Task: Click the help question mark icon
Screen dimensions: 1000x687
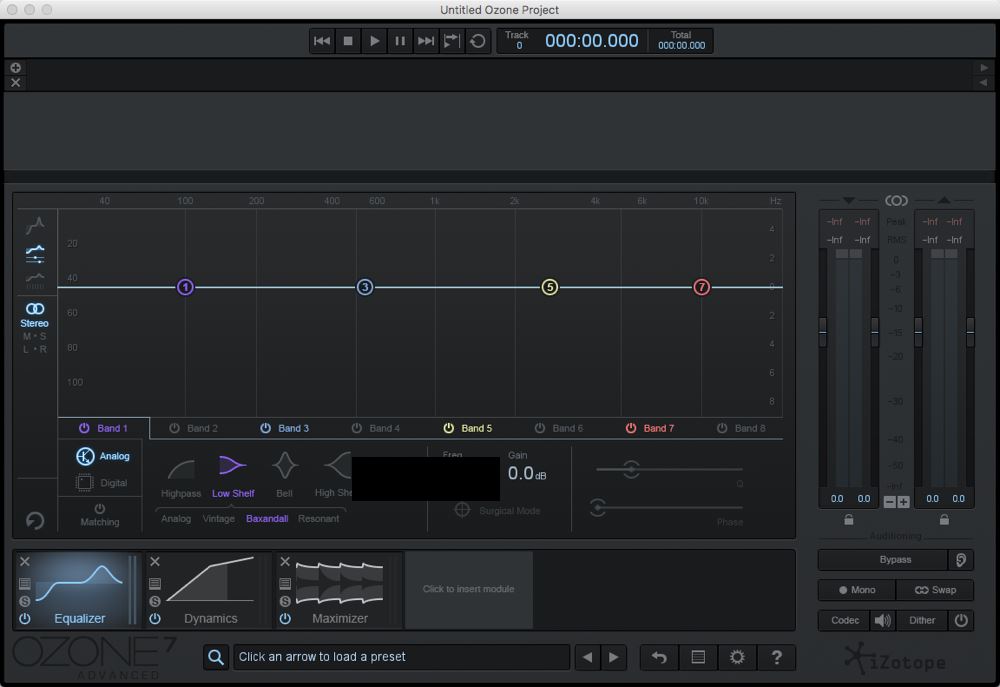Action: coord(777,657)
